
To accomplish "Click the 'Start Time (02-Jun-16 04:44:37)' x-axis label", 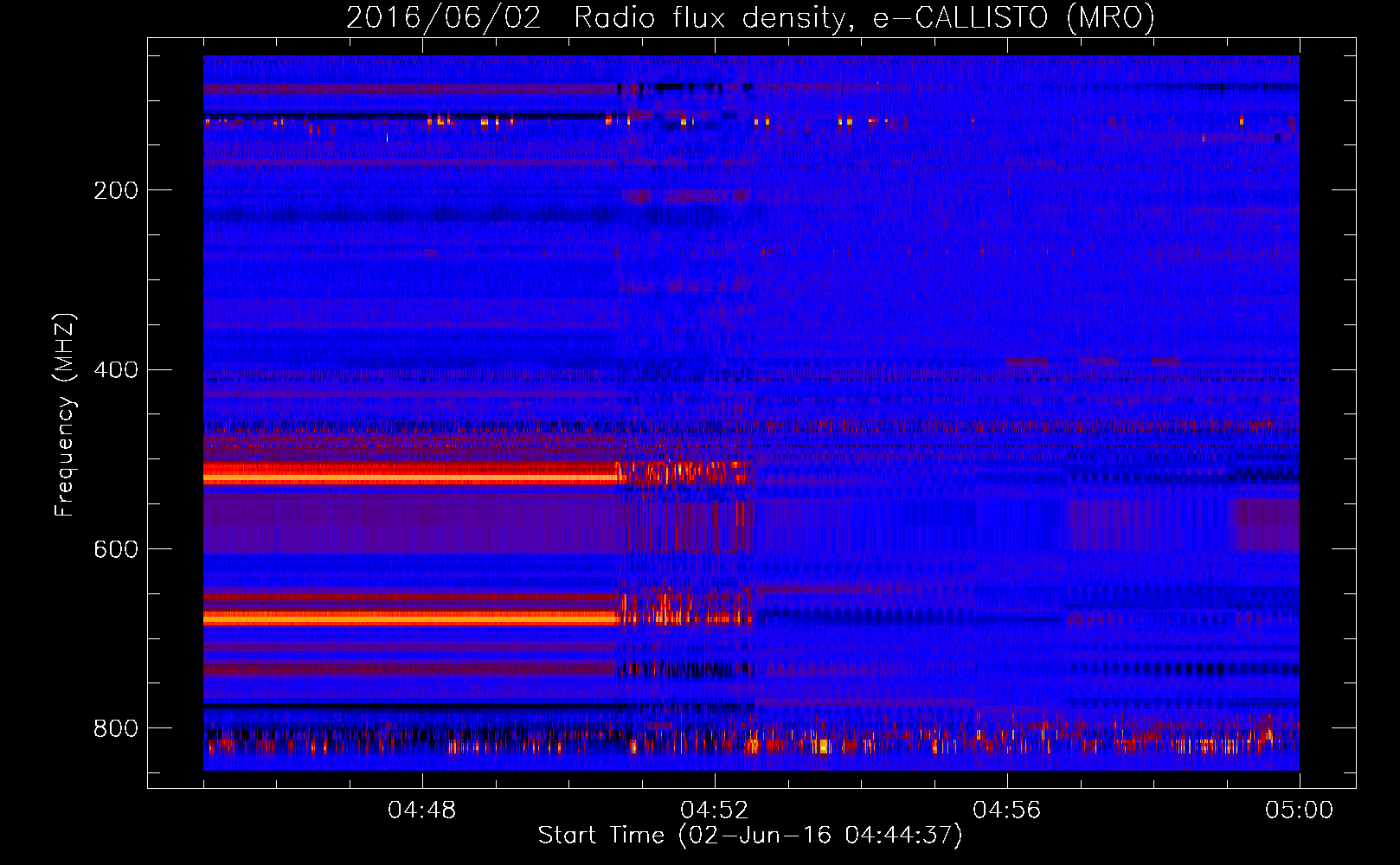I will pos(750,836).
